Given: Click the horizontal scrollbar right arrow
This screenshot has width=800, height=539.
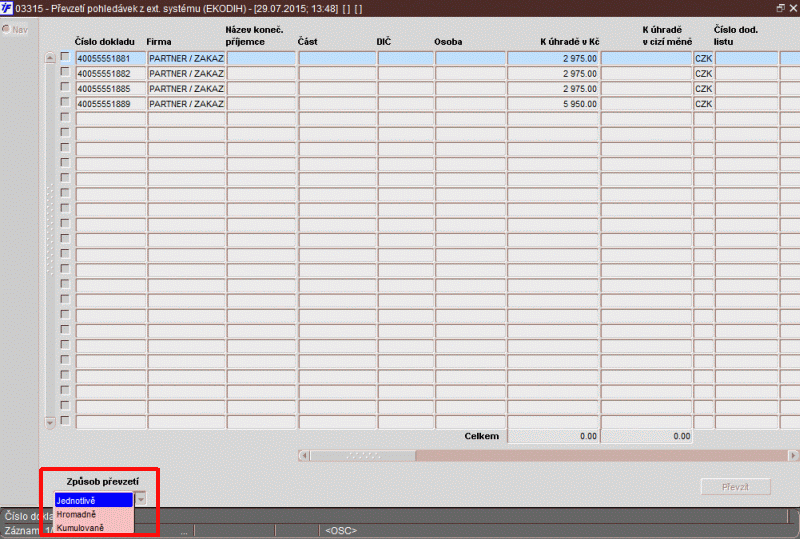Looking at the screenshot, I should (793, 455).
